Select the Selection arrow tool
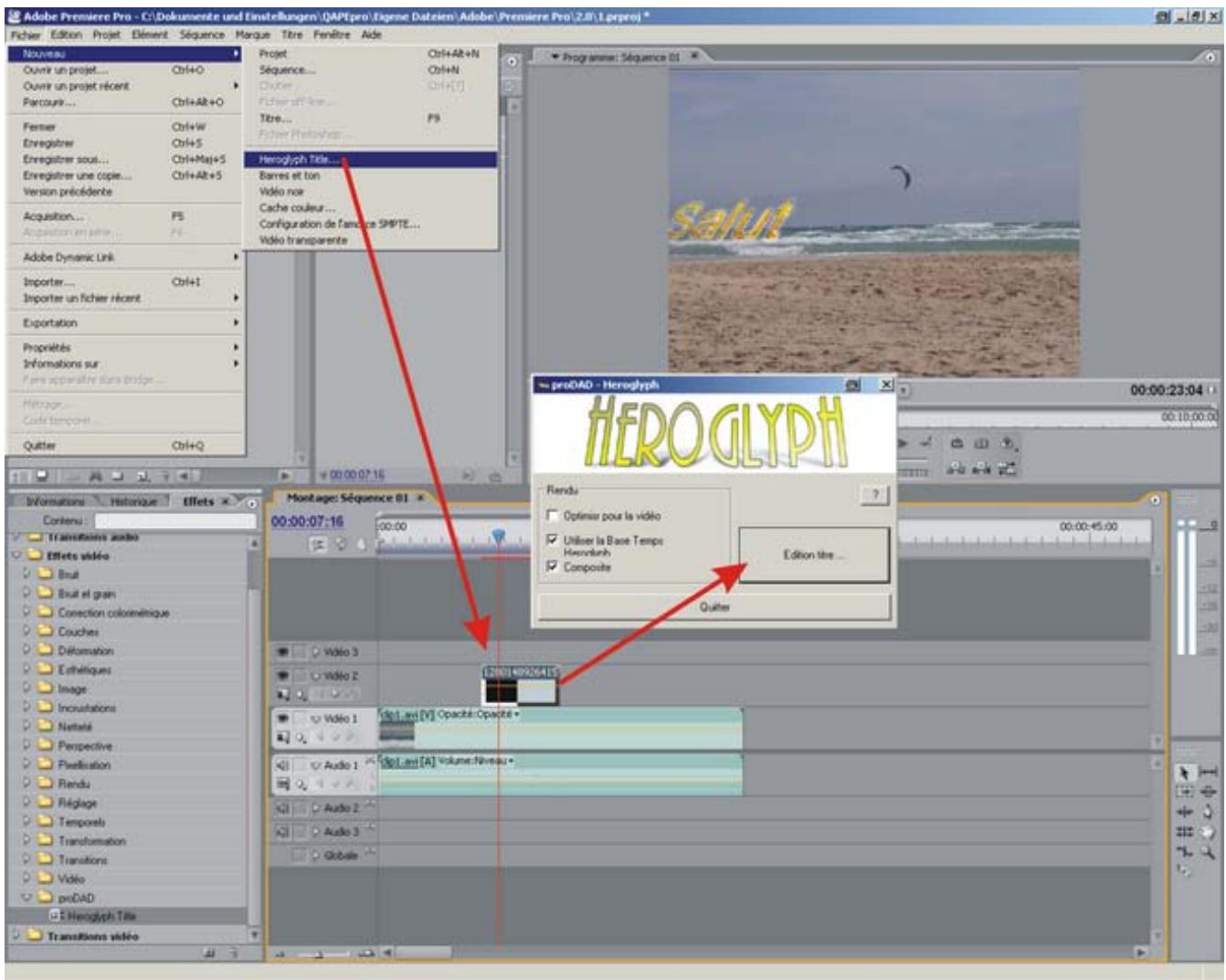The image size is (1226, 980). [1184, 773]
